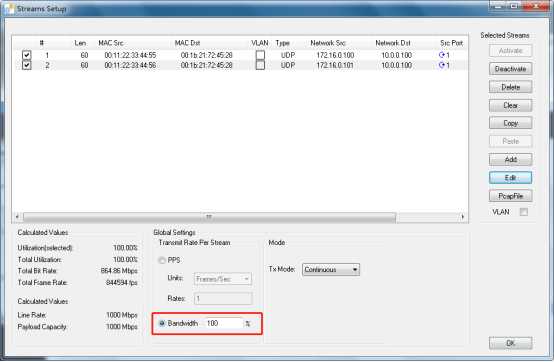Click the Payload Capacity 1000 Mbps value
Image resolution: width=554 pixels, height=362 pixels.
point(122,327)
